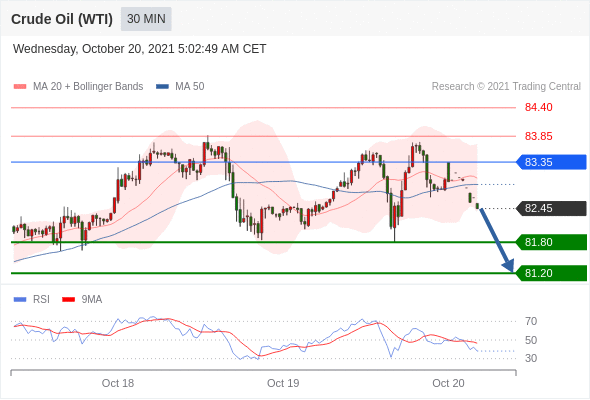Click the Oct 18 date axis label
Screen dimensions: 590x400
click(x=118, y=383)
